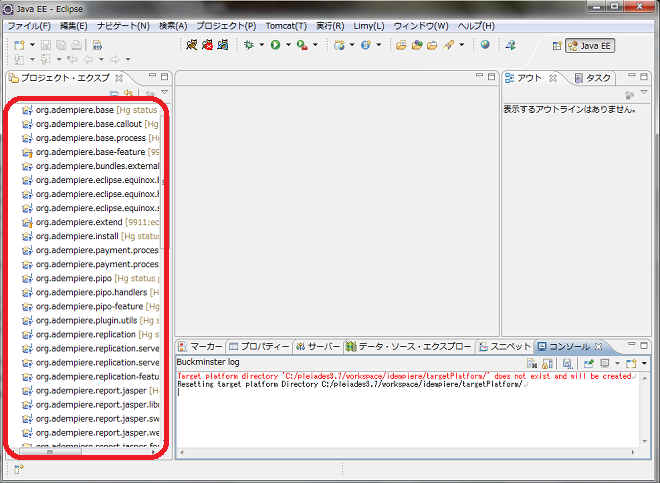
Task: Select org.adempiere.extend project
Action: 90,222
